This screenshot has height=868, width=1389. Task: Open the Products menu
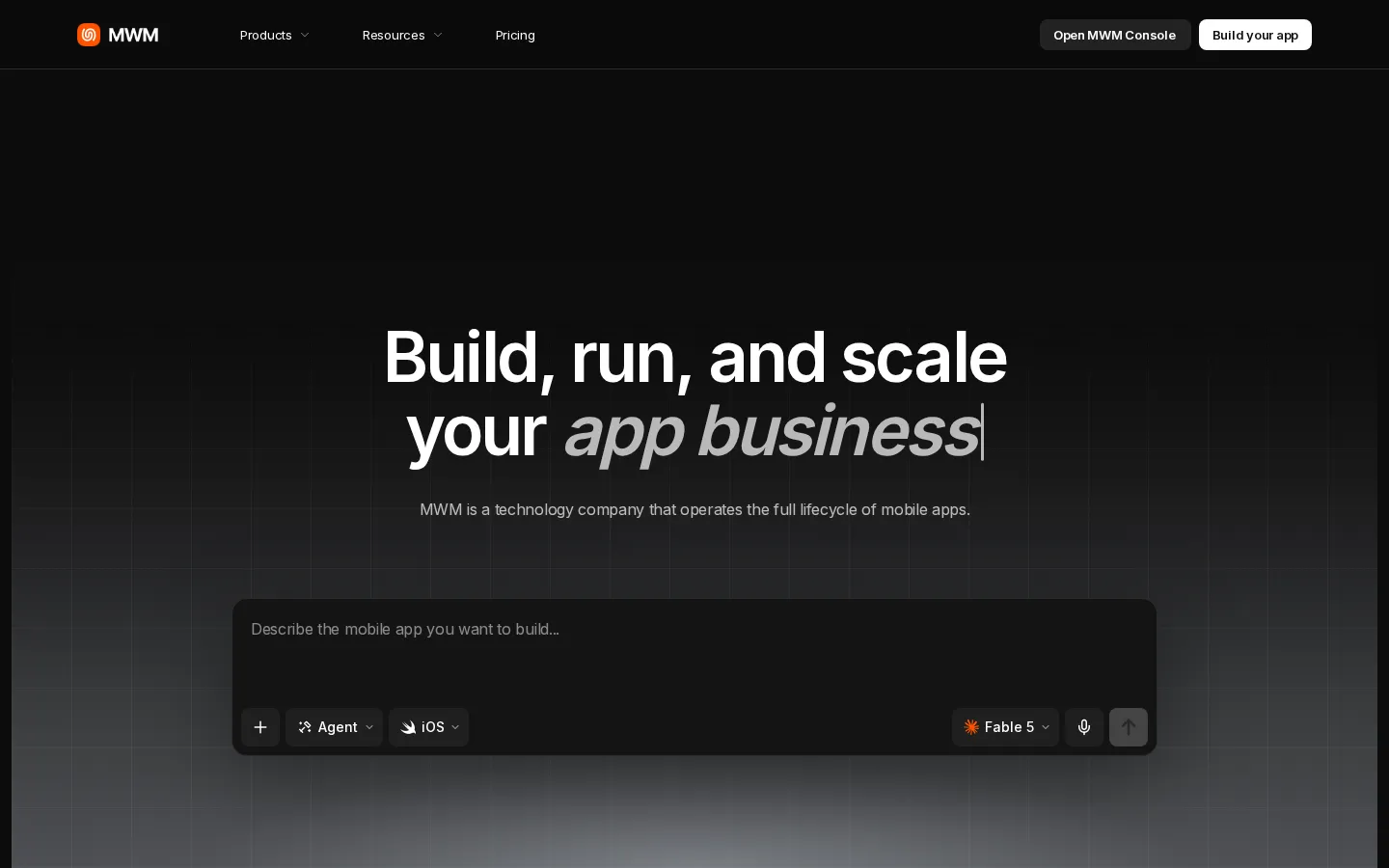tap(275, 35)
